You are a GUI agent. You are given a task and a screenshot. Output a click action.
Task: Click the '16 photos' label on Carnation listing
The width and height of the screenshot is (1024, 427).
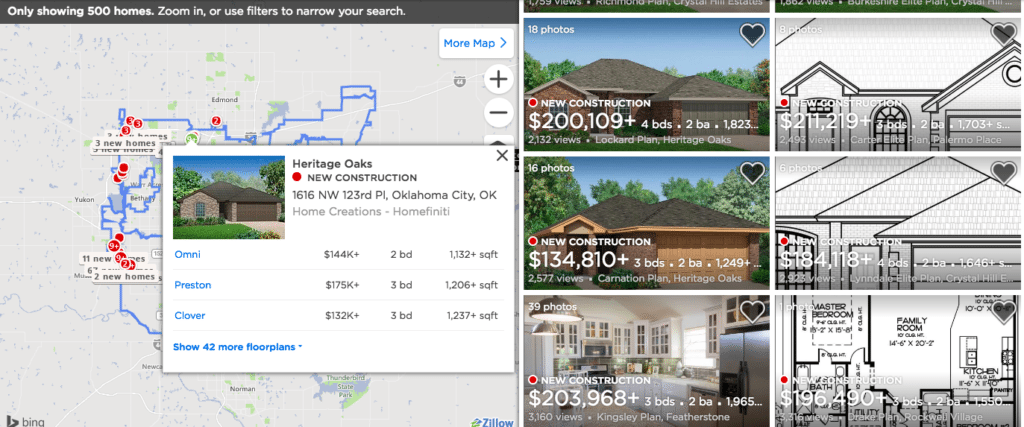[x=551, y=168]
